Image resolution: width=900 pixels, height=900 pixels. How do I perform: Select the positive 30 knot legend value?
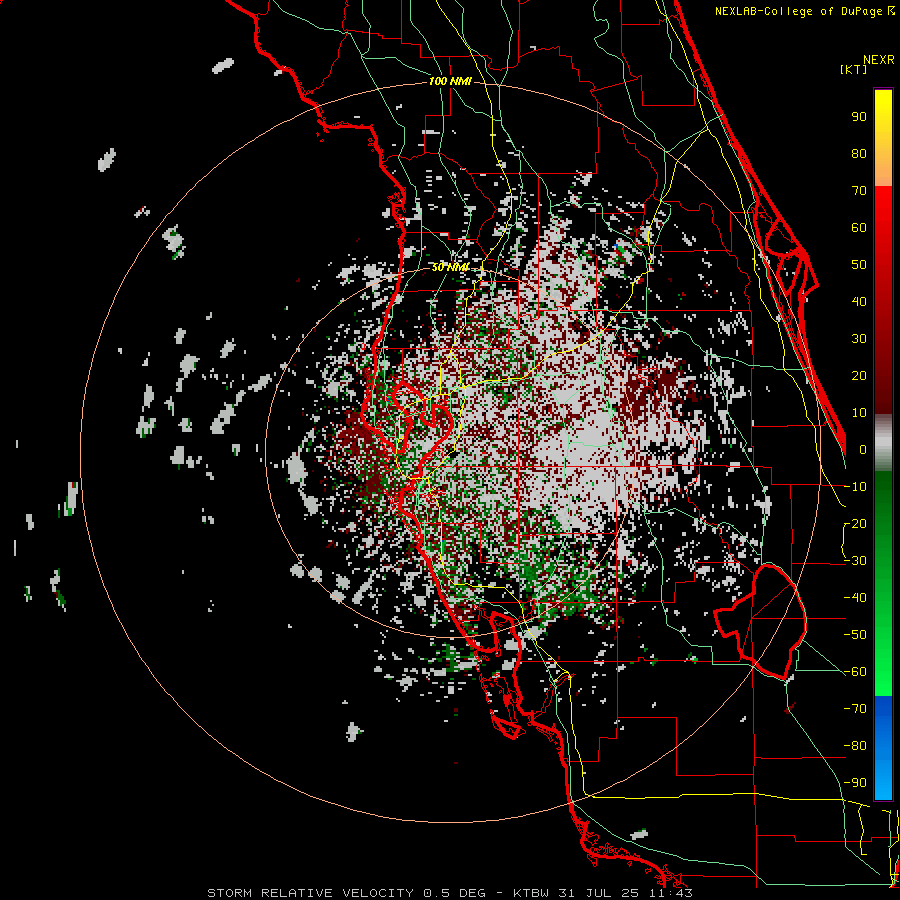859,339
